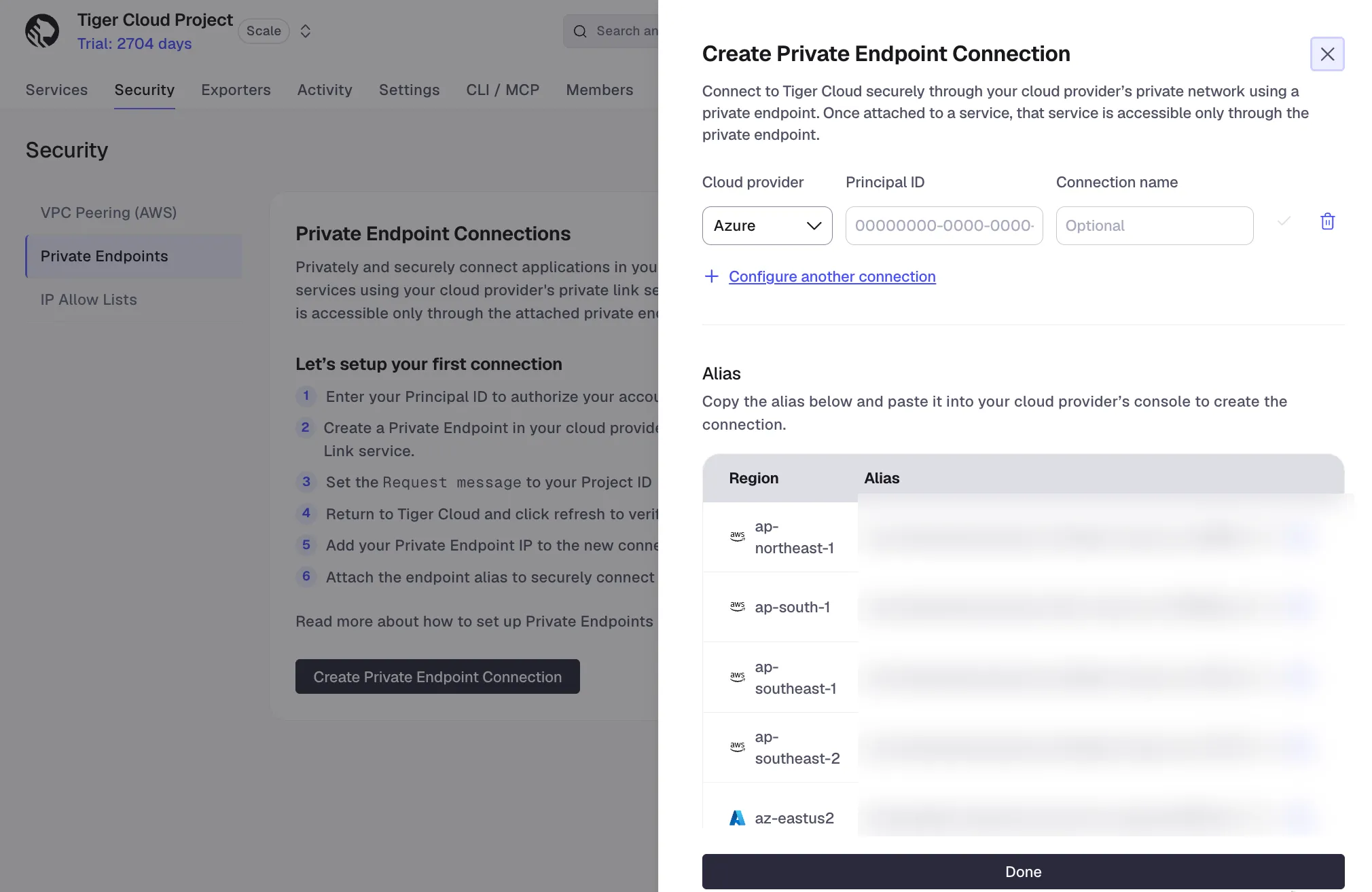This screenshot has width=1372, height=892.
Task: Select the ap-southeast-1 region text
Action: [x=795, y=677]
